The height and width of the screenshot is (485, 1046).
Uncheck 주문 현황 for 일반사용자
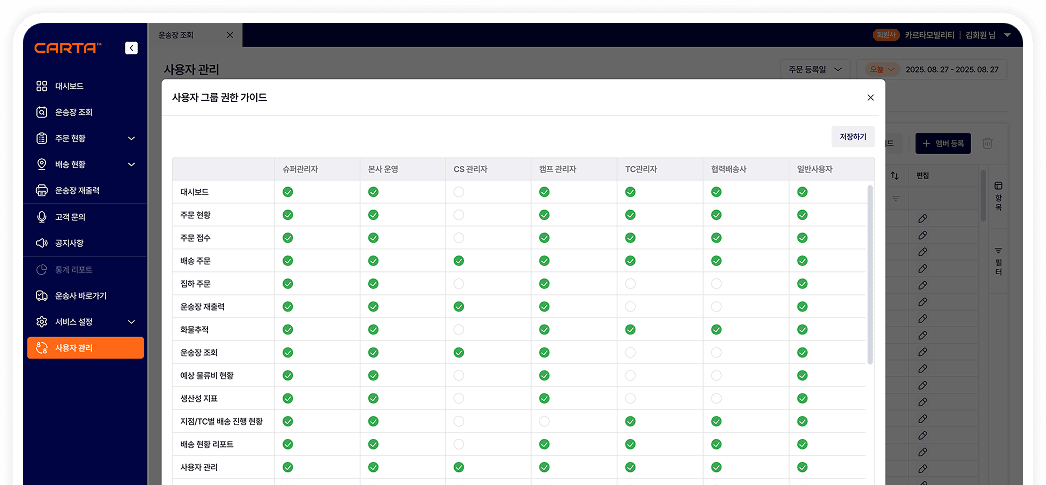802,215
